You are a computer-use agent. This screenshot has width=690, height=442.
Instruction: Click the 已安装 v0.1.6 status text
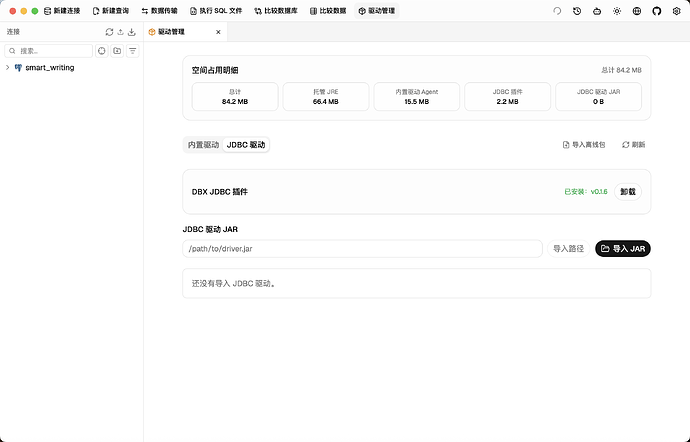[x=586, y=192]
